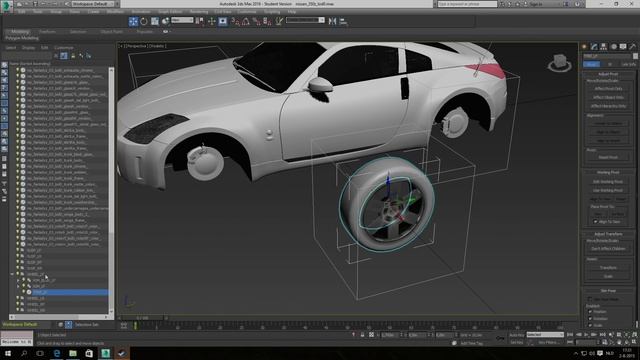Select the Select and Move tool
The image size is (640, 360).
pyautogui.click(x=133, y=21)
